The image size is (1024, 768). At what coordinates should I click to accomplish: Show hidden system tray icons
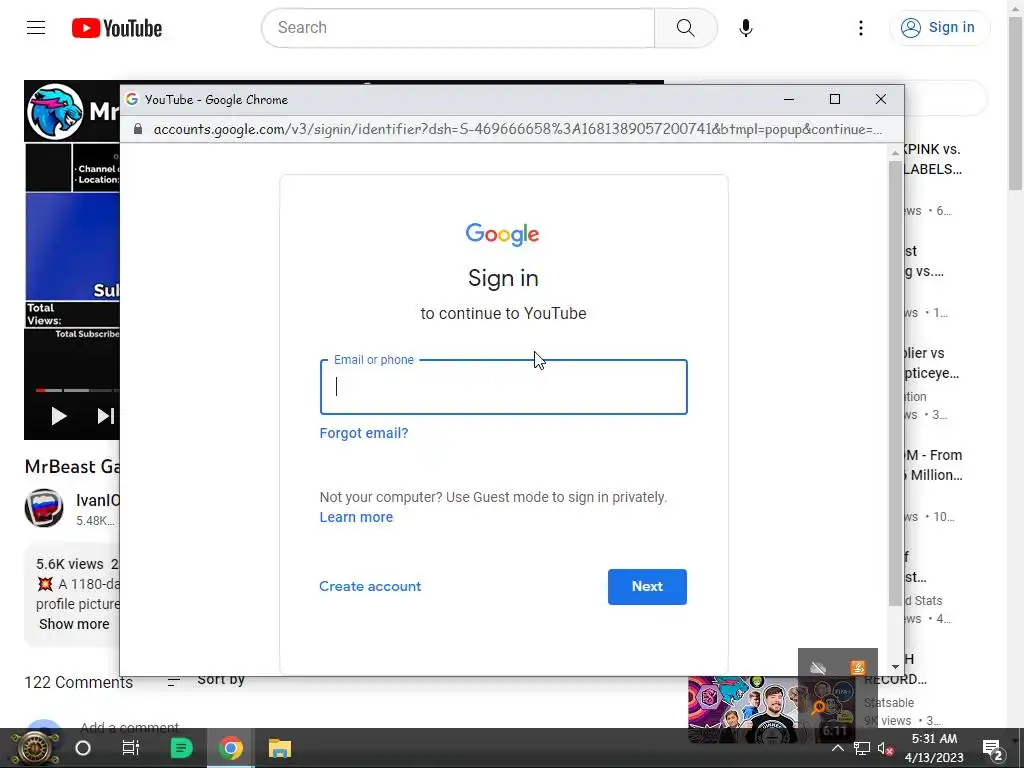click(x=838, y=748)
